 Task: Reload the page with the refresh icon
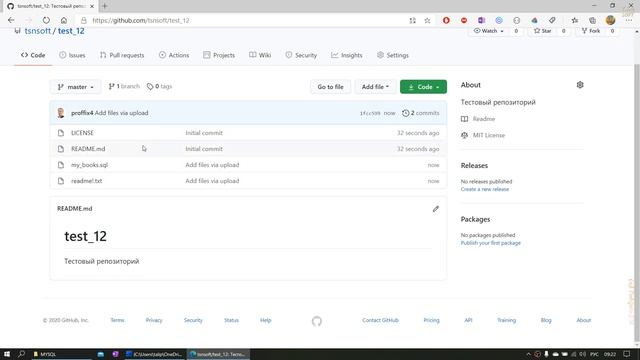tap(46, 20)
